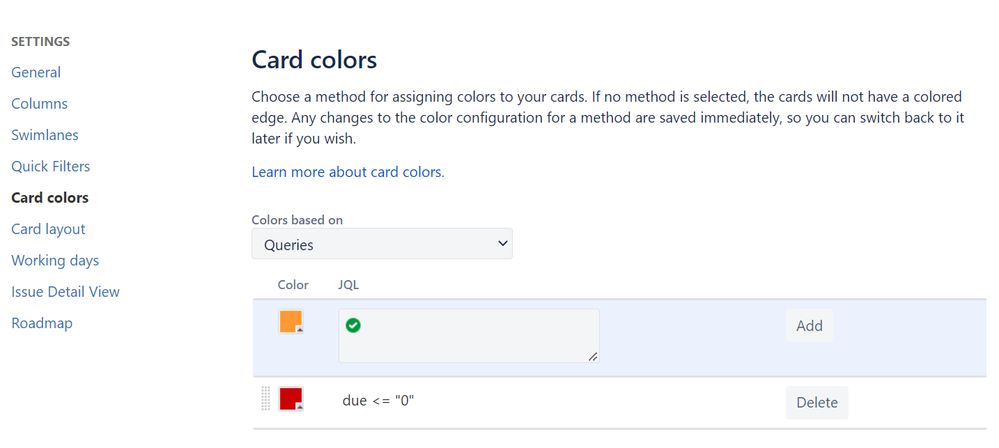Open Working days settings
Screen dimensions: 999x448
55,260
